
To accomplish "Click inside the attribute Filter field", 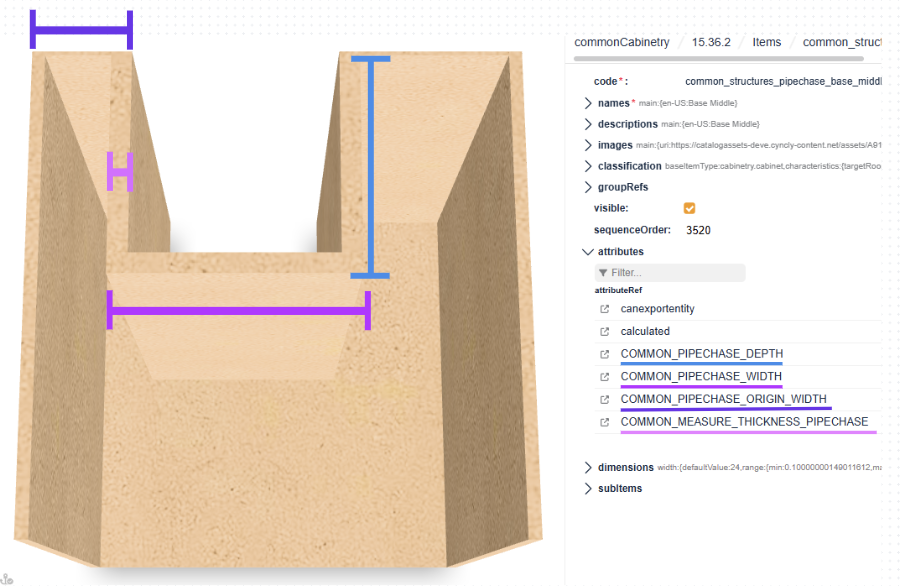I will point(670,272).
